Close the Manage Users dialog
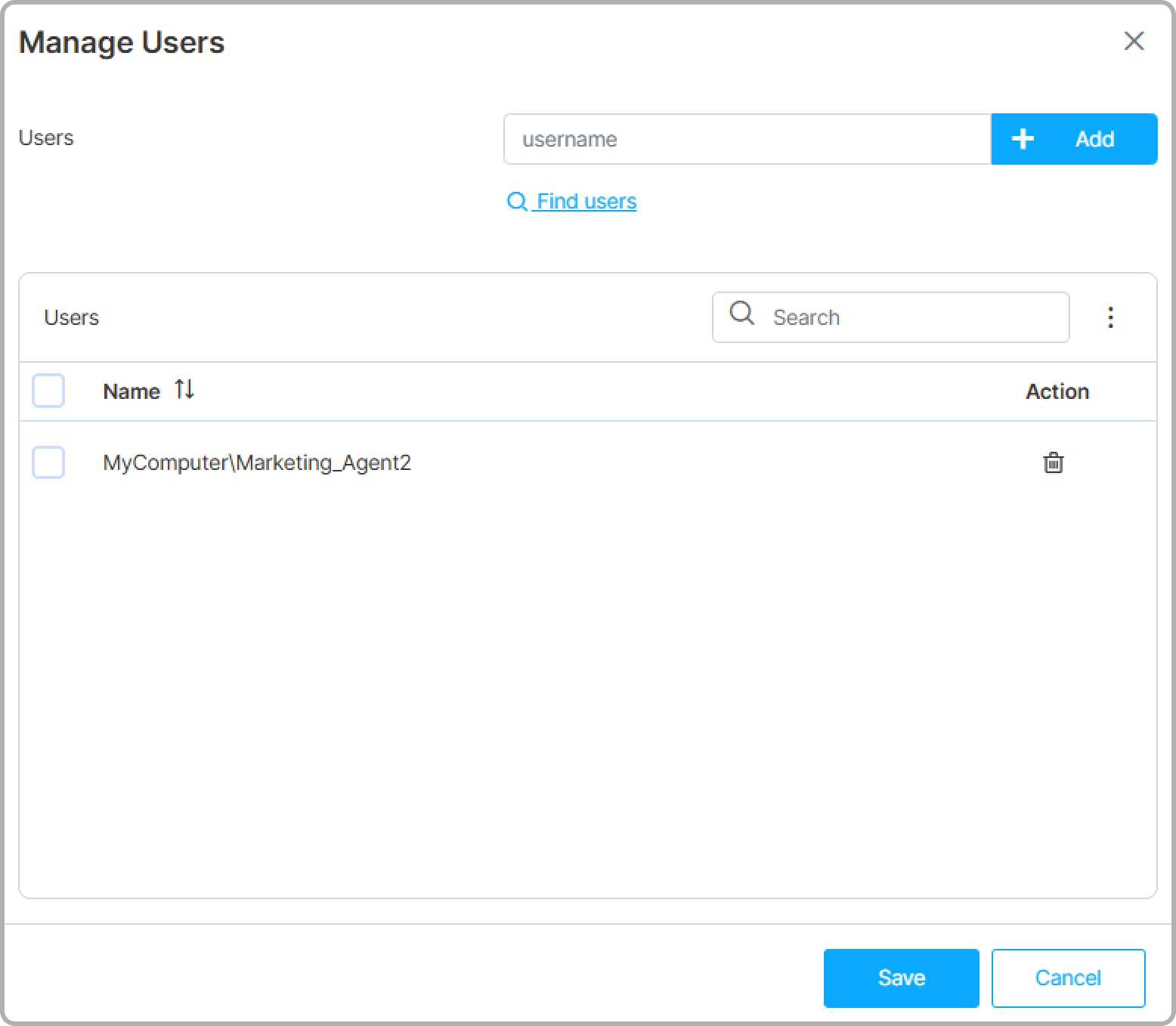Screen dimensions: 1176x1026 (x=1134, y=42)
